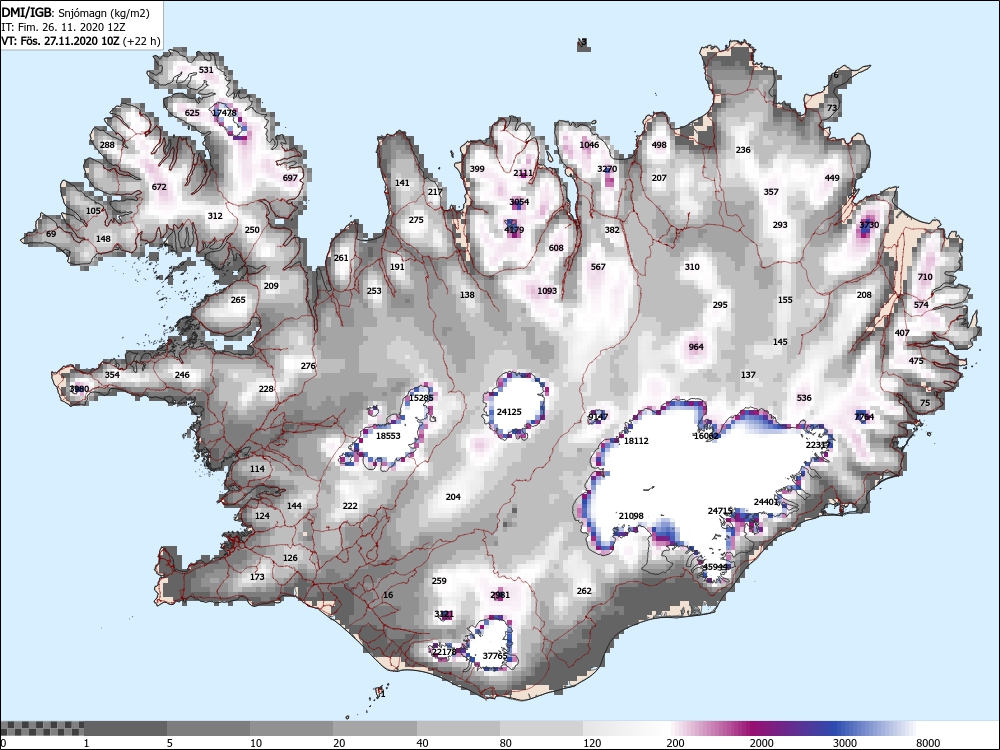Click the snow value 3121

click(444, 614)
